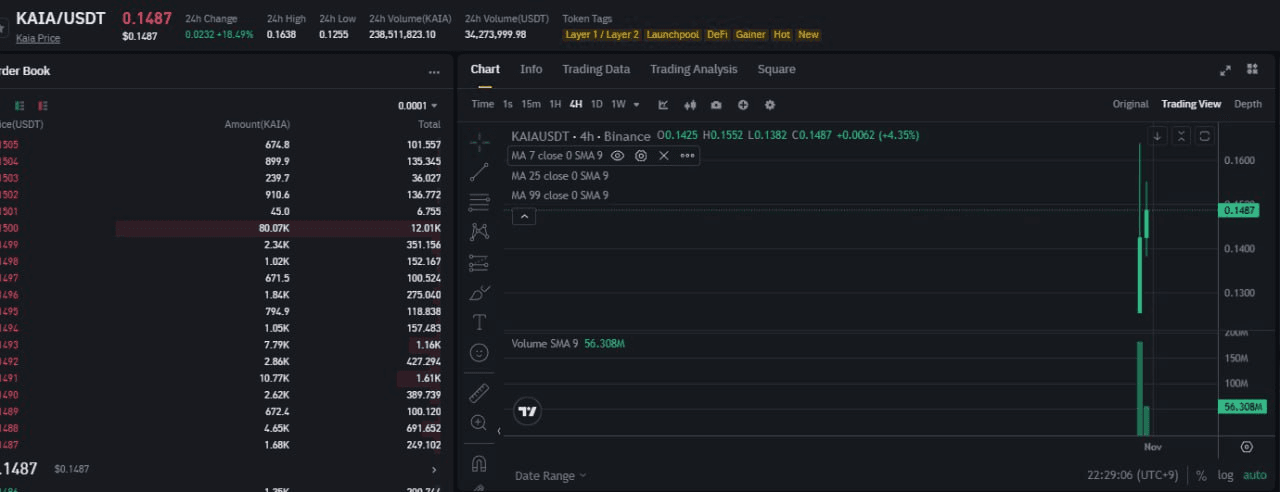Open the Kaia Price link
The image size is (1280, 492).
(38, 38)
